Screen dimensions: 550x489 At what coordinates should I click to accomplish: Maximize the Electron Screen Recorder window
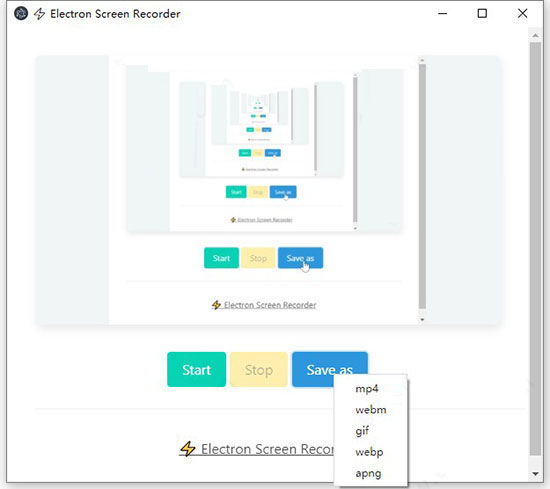click(482, 14)
